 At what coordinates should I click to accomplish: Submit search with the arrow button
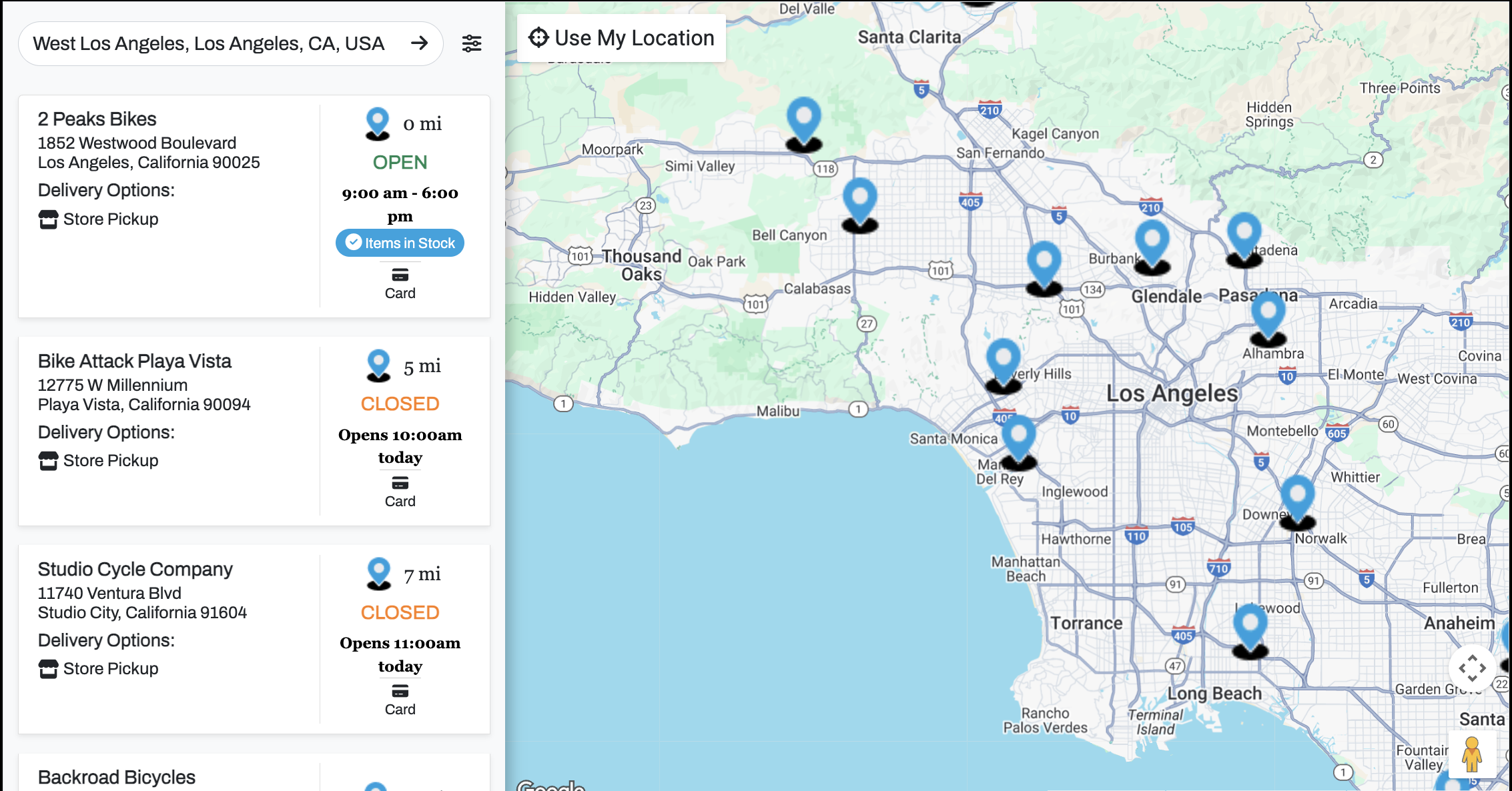point(421,43)
